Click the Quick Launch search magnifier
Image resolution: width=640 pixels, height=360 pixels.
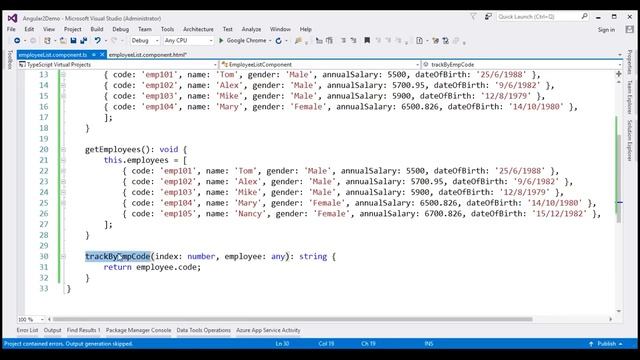pos(584,16)
